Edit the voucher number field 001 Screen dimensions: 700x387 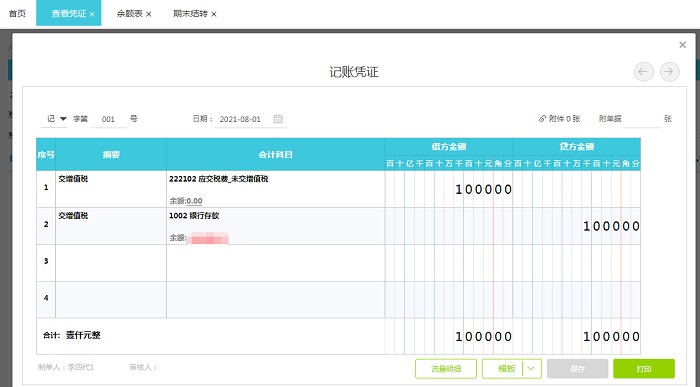tap(108, 119)
